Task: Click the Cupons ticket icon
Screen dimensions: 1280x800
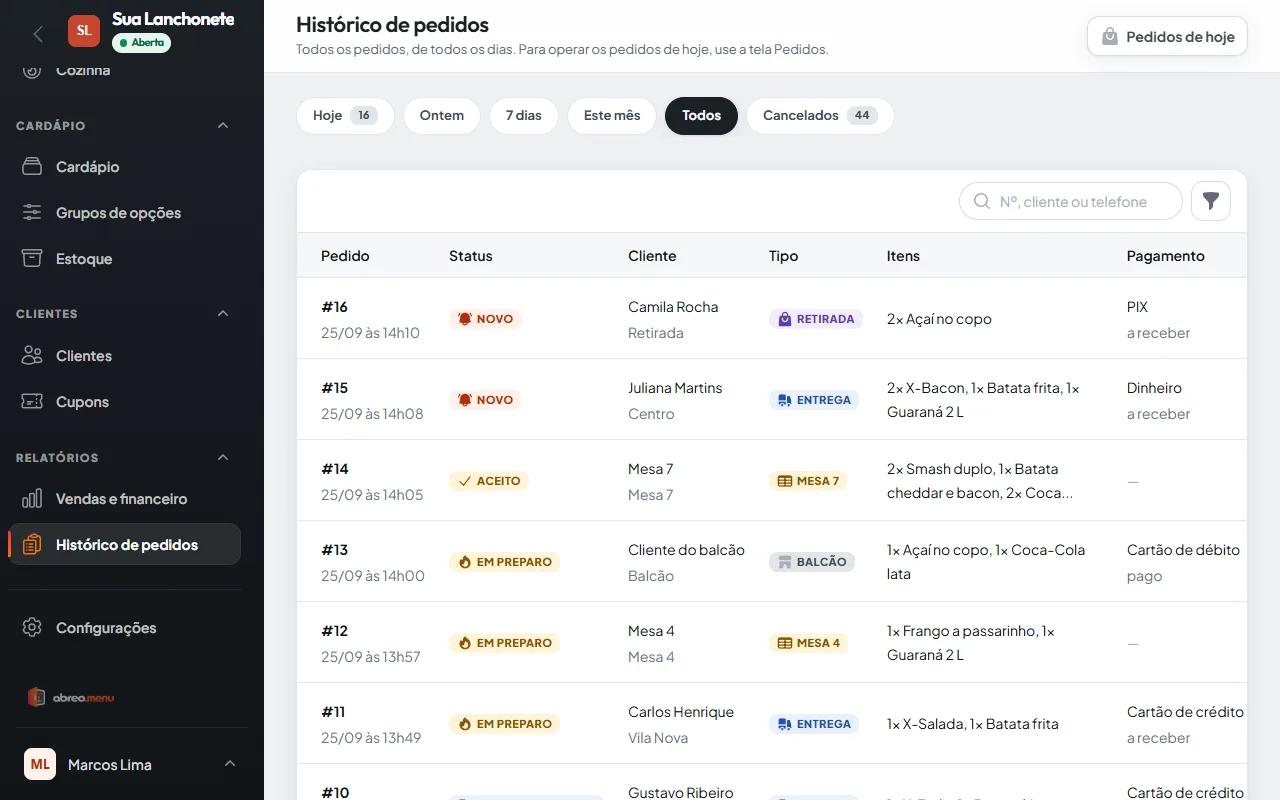Action: coord(32,402)
